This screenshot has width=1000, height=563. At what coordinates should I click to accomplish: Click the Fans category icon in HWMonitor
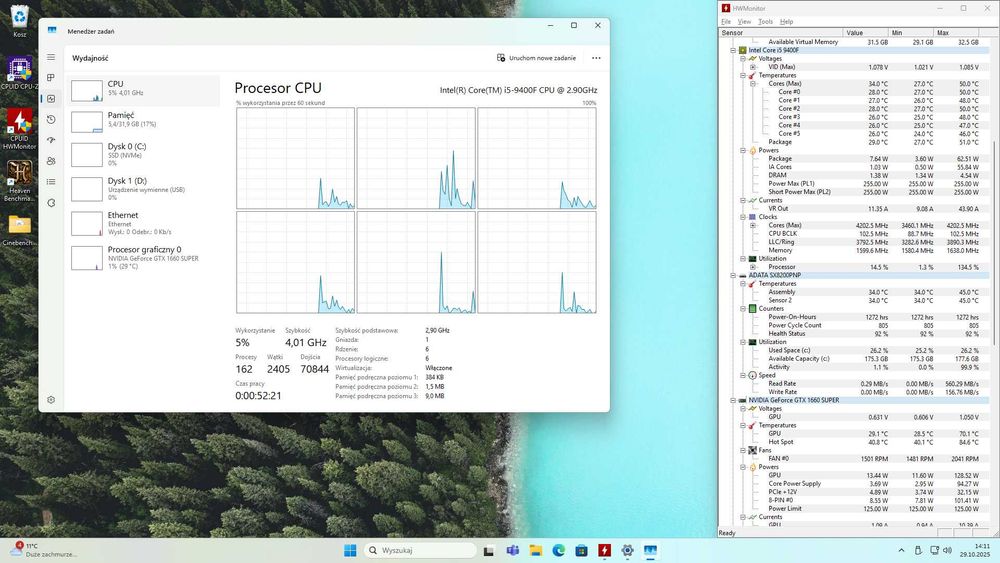[x=753, y=450]
